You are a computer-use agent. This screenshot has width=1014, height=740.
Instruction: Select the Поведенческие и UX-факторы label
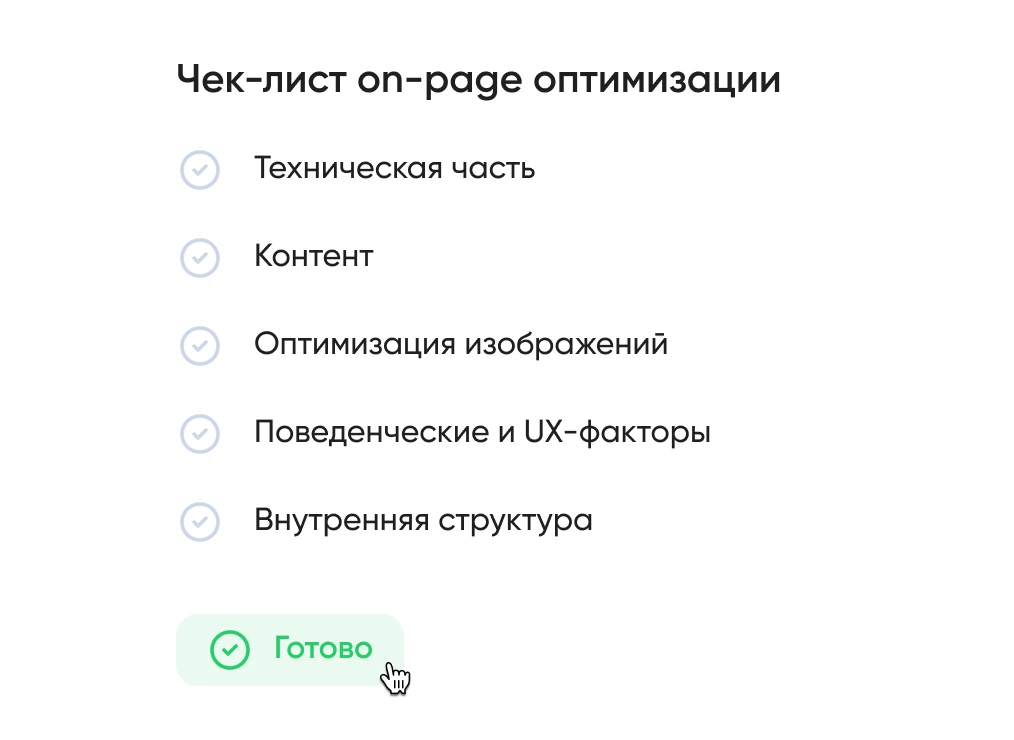click(482, 433)
